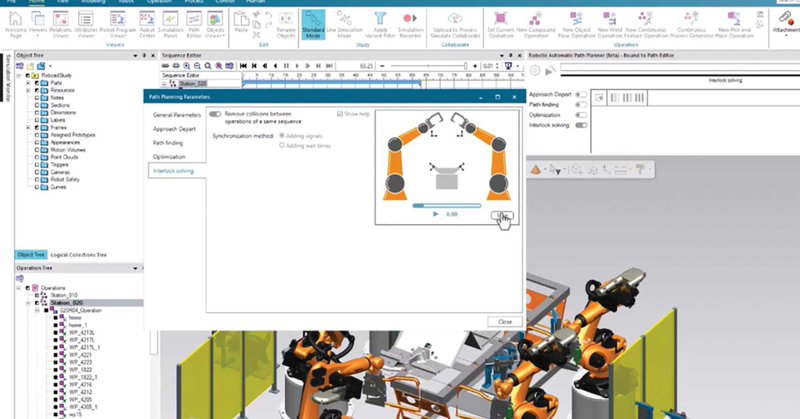Open the Continuous Process Generator
The width and height of the screenshot is (800, 419).
click(691, 24)
